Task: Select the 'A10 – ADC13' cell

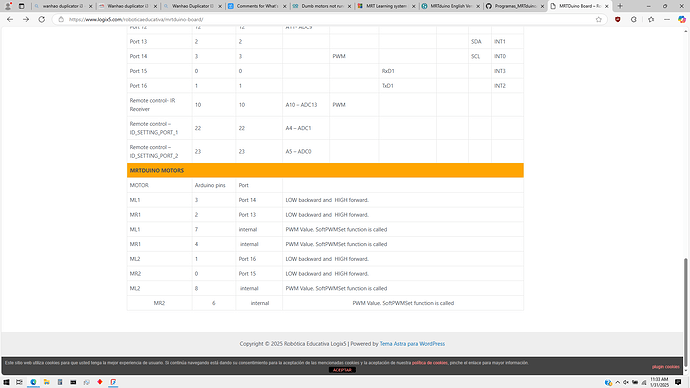Action: tap(306, 105)
